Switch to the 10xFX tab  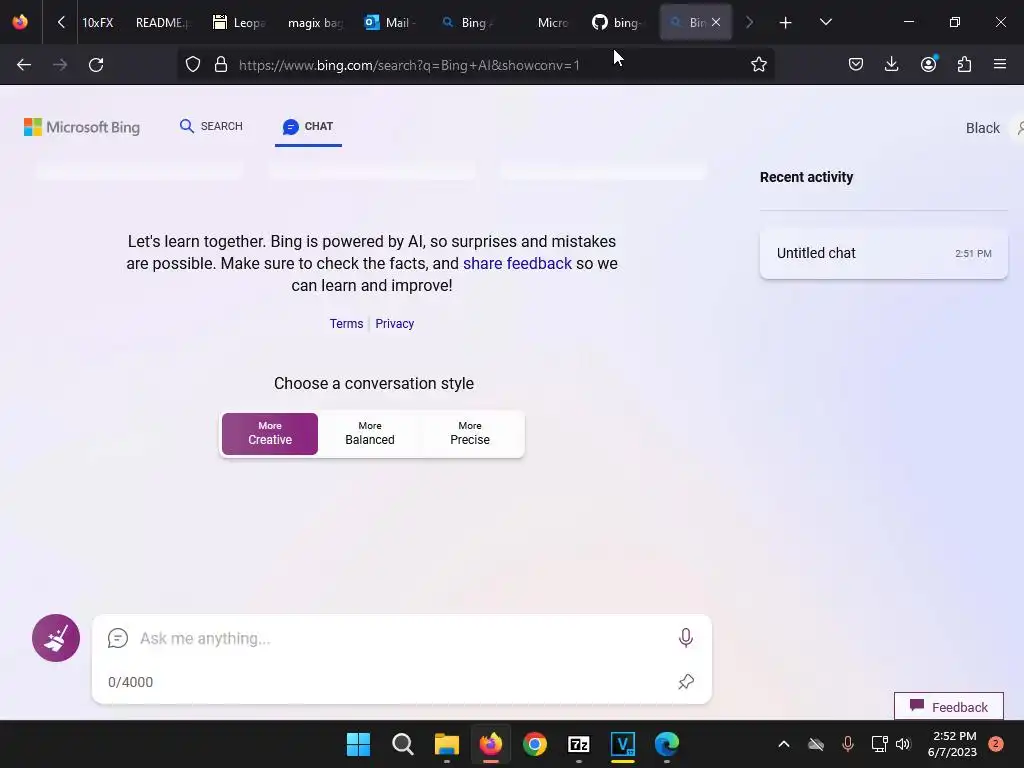tap(97, 23)
